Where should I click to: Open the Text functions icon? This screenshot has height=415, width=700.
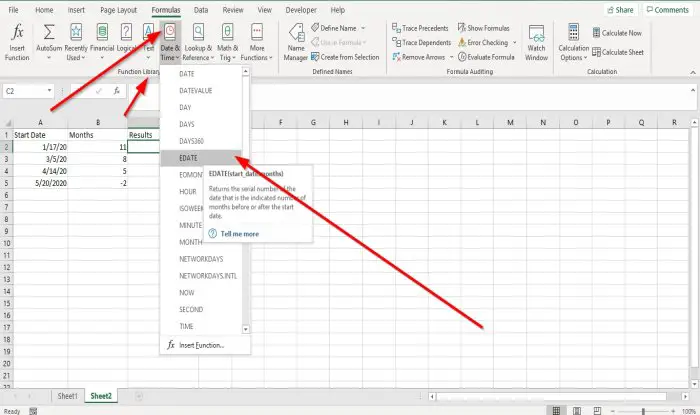point(148,32)
